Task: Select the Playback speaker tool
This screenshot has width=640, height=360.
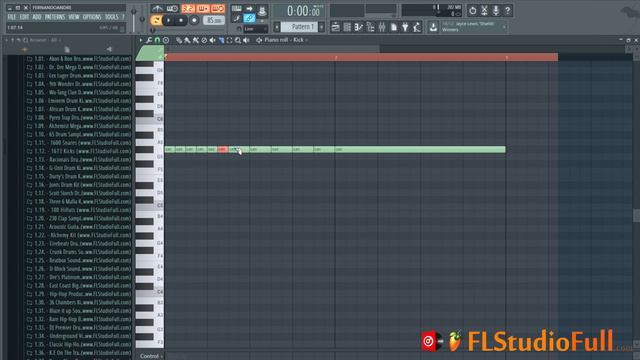Action: tap(246, 40)
